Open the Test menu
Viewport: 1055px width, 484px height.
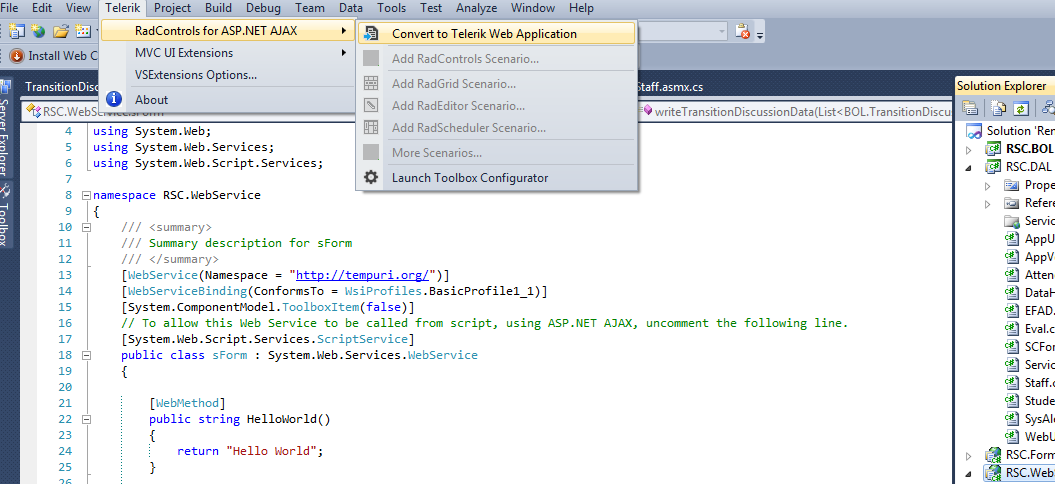coord(431,8)
